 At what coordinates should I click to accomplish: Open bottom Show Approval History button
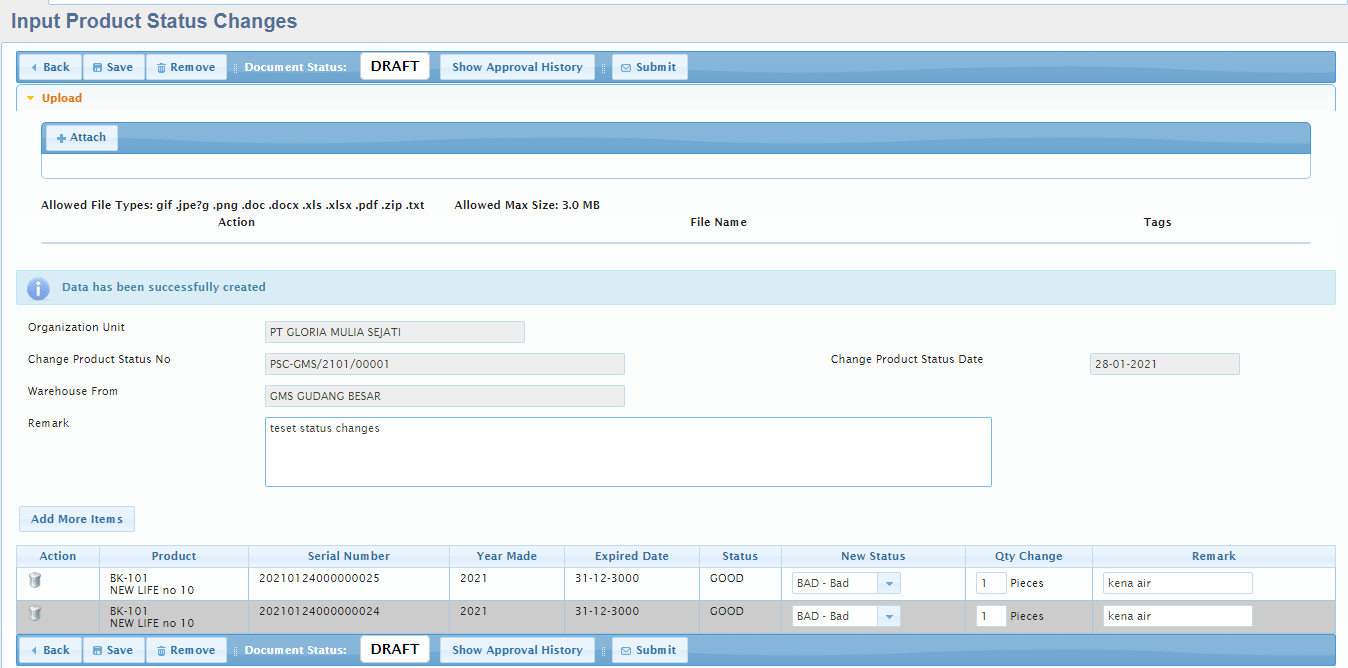tap(517, 650)
